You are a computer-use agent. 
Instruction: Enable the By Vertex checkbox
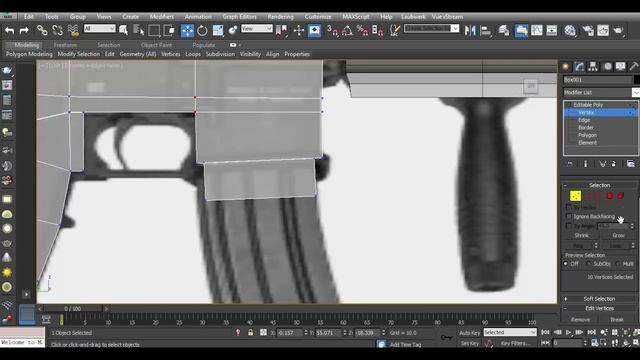click(569, 207)
